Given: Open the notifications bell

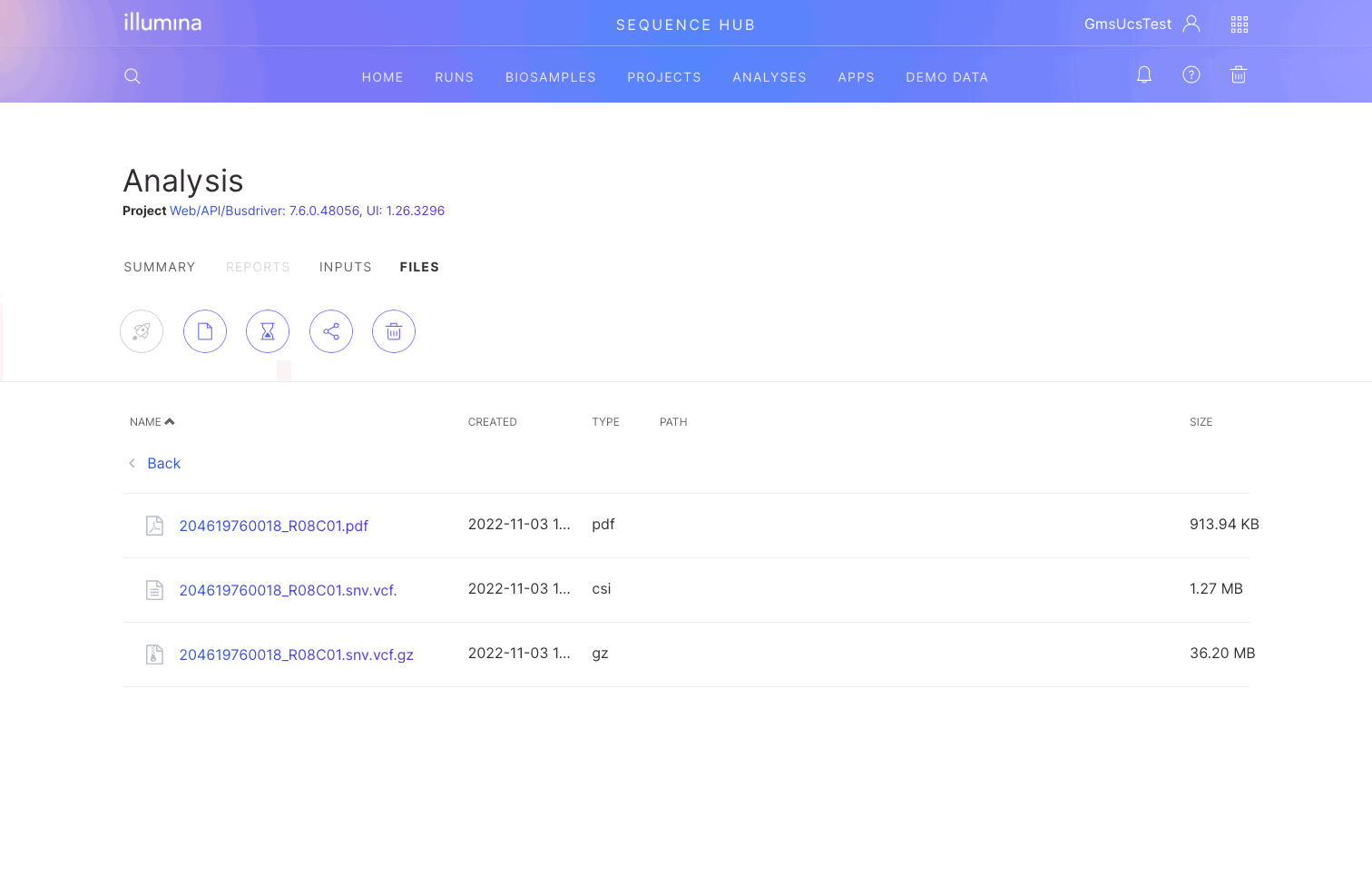Looking at the screenshot, I should pos(1144,75).
